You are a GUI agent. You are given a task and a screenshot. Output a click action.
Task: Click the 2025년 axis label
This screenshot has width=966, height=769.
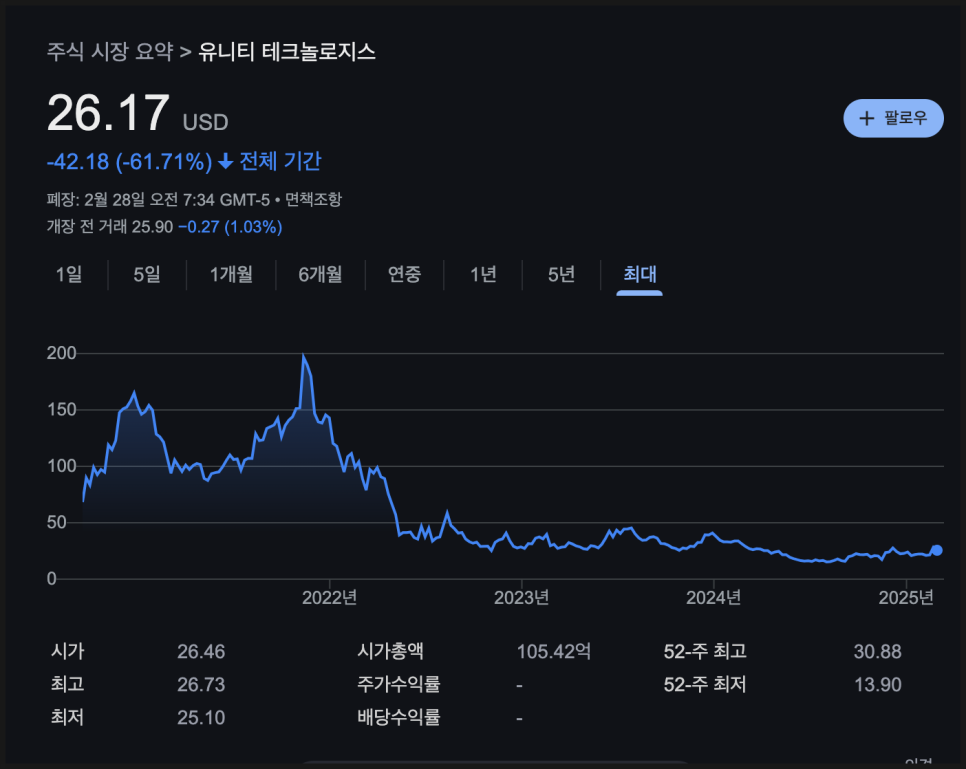click(906, 598)
